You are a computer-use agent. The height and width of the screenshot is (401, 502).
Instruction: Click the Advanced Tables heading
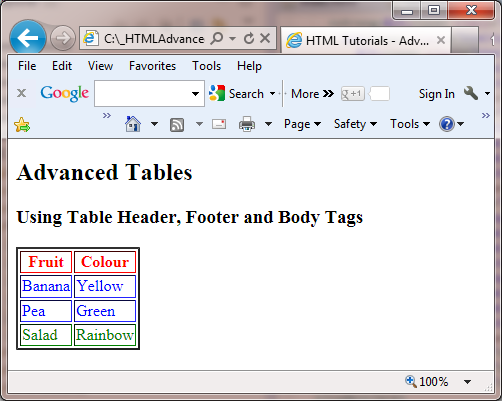coord(104,172)
